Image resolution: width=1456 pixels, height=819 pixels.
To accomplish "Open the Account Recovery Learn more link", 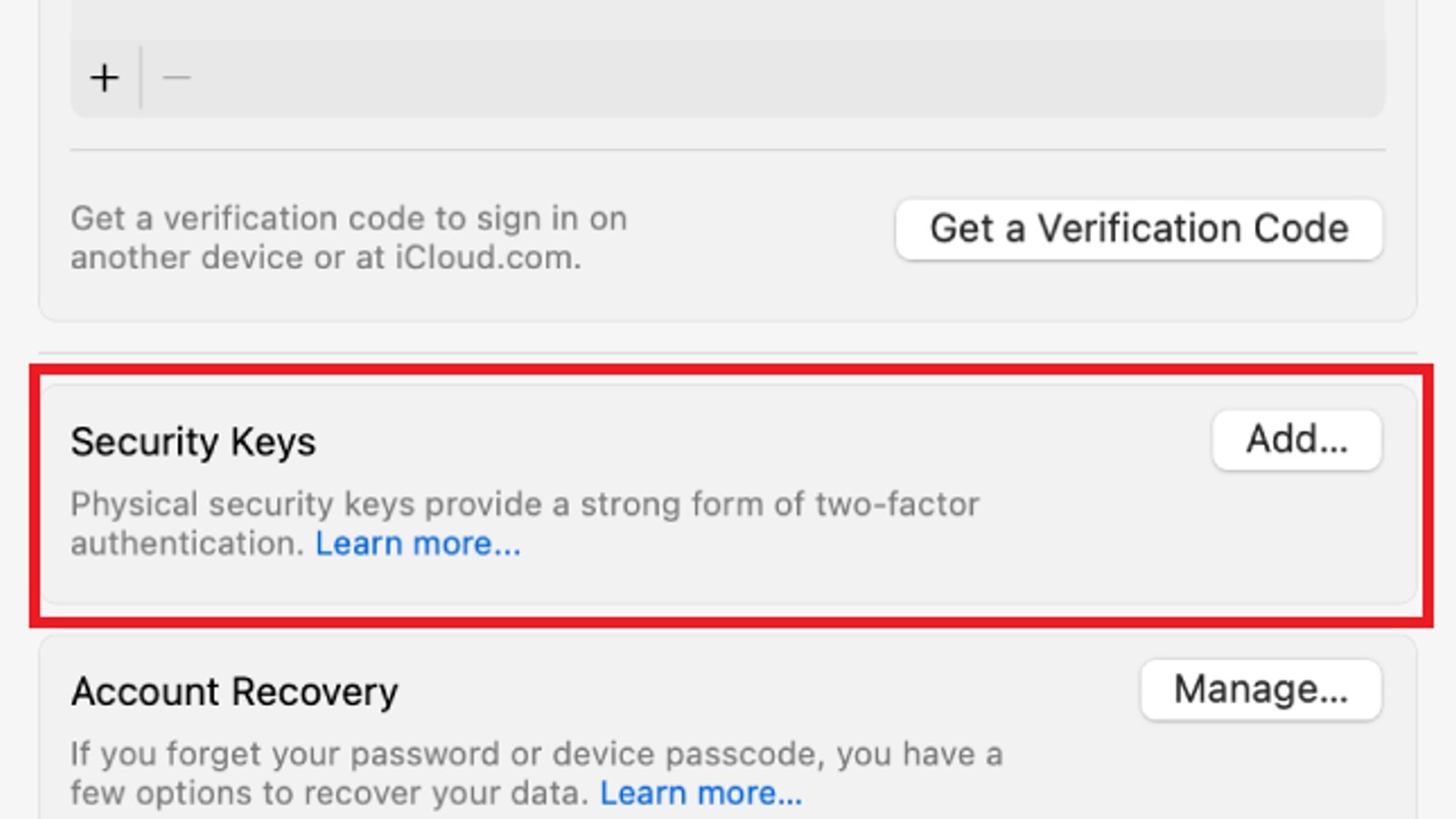I will pyautogui.click(x=699, y=793).
